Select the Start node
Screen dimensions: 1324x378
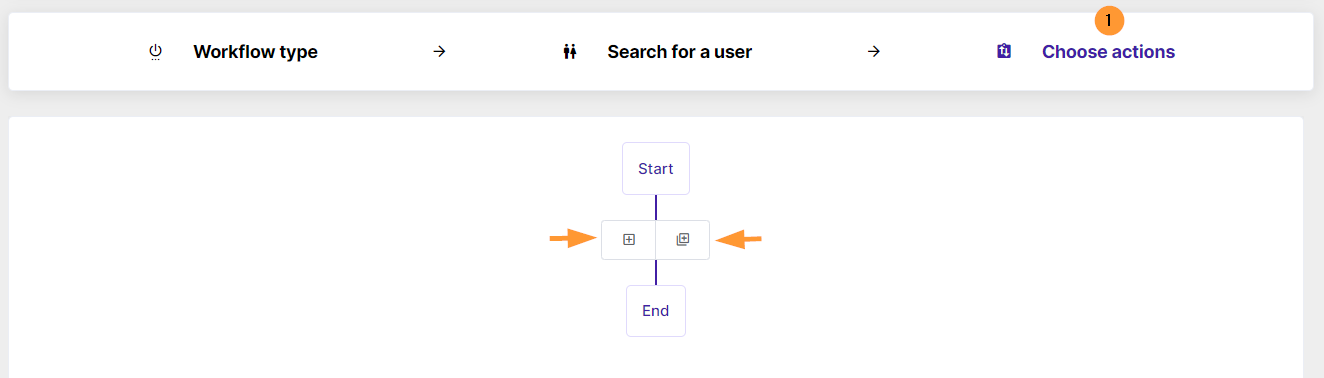(x=656, y=169)
